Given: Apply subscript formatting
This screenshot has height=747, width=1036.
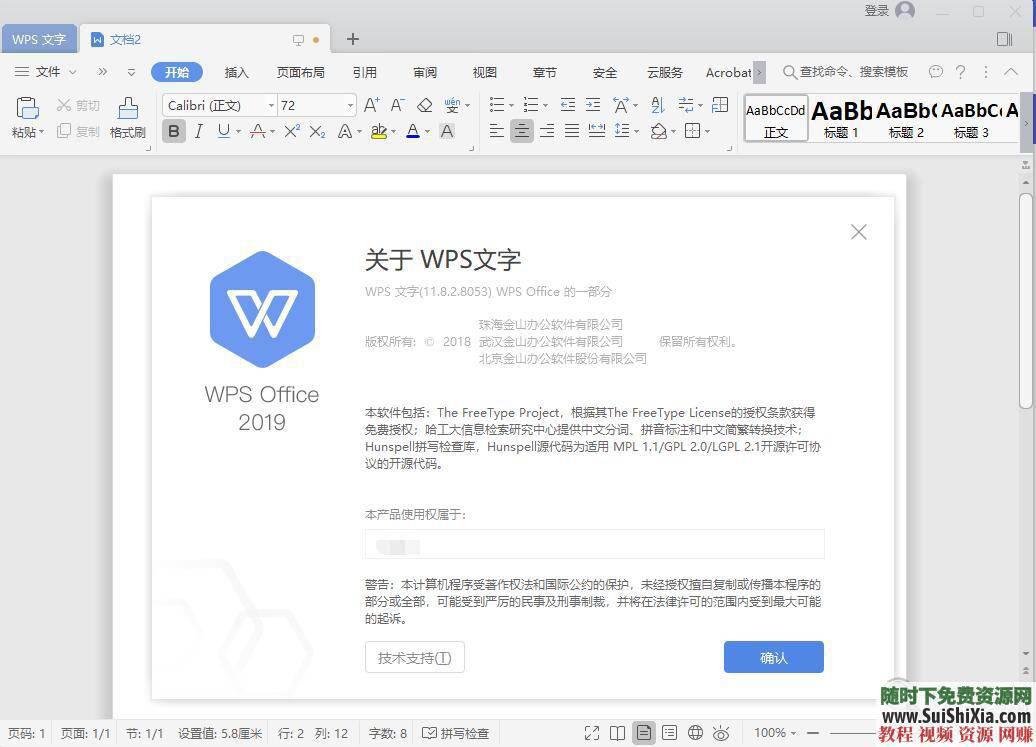Looking at the screenshot, I should 317,131.
